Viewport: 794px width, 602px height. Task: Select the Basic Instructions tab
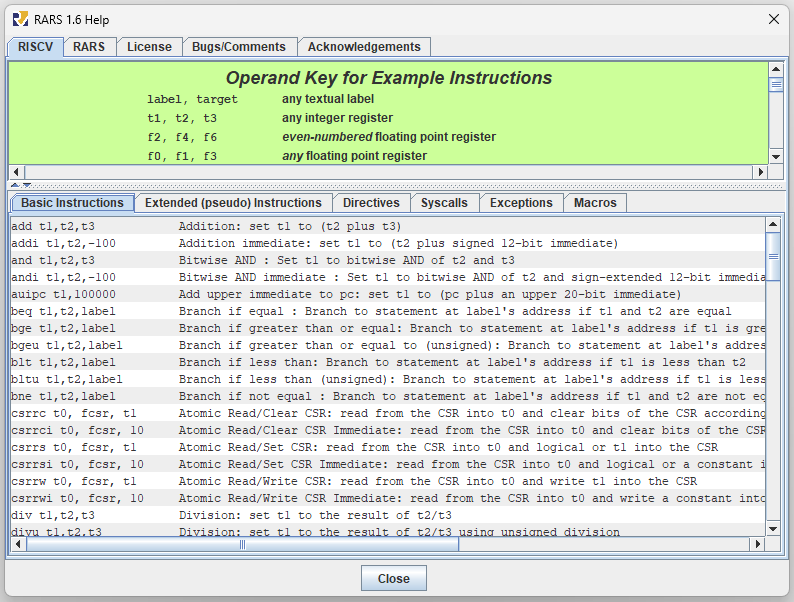point(72,203)
